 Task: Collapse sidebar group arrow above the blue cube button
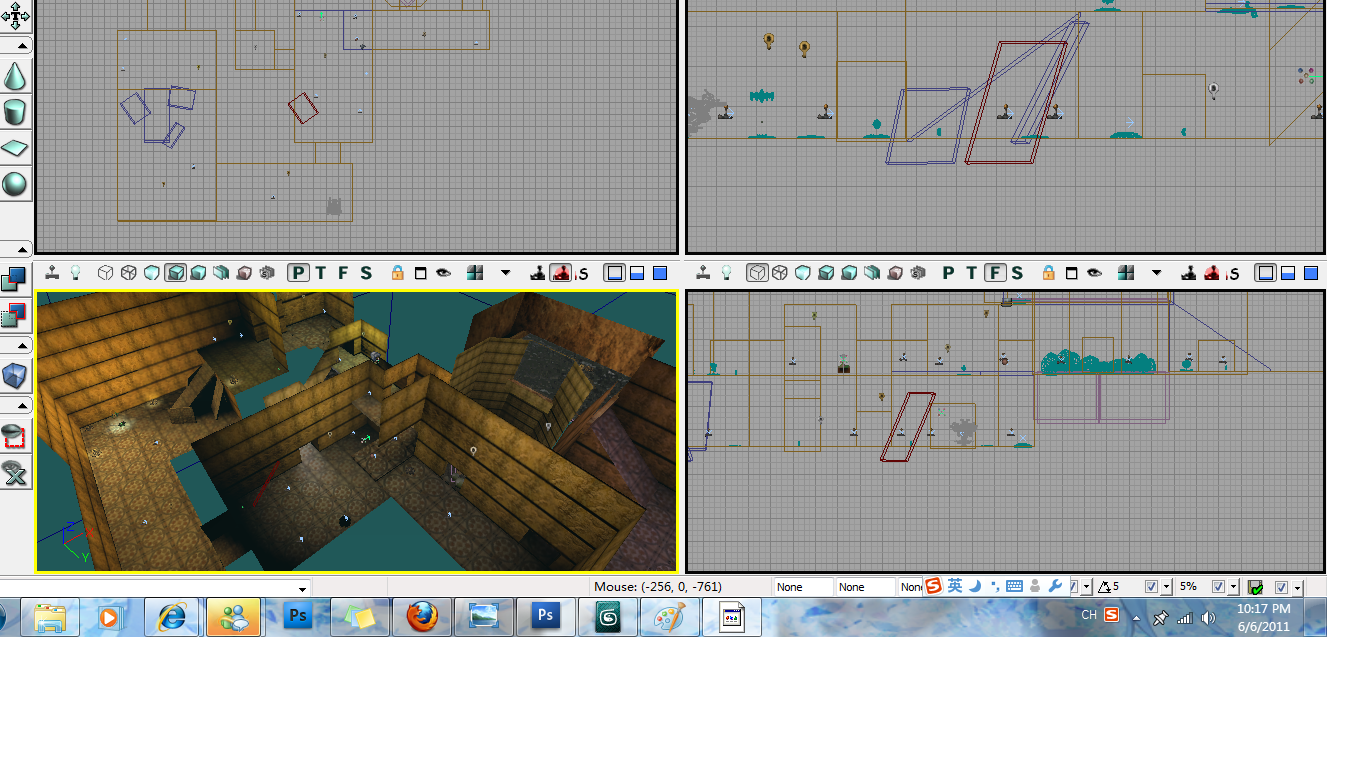pyautogui.click(x=15, y=345)
